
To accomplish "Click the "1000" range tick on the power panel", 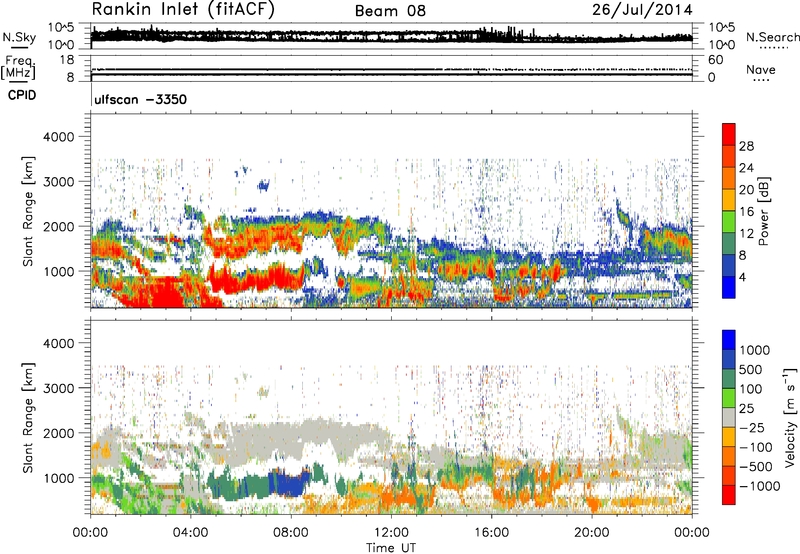I will click(58, 271).
